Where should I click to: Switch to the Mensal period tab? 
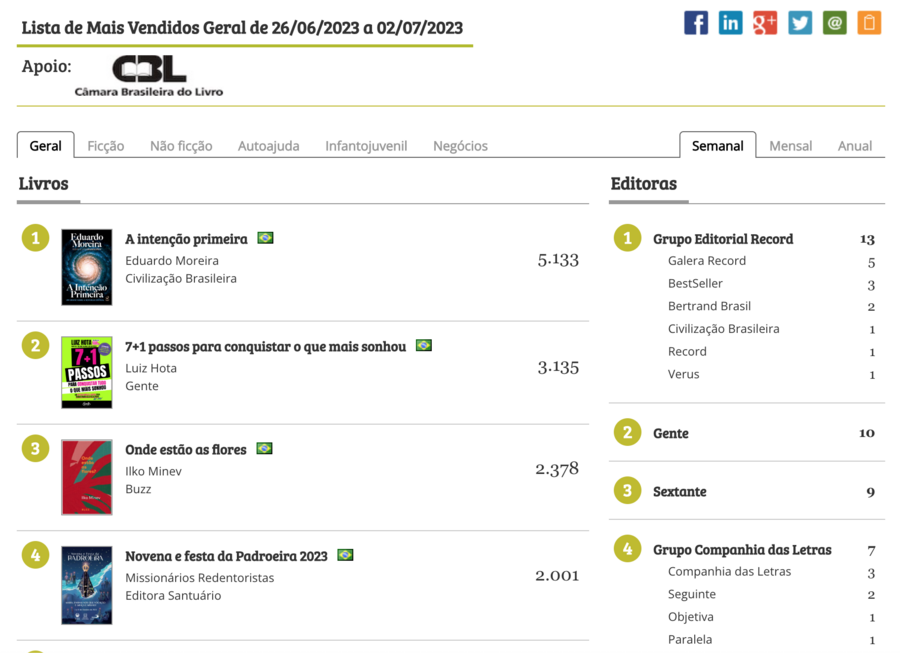[790, 146]
